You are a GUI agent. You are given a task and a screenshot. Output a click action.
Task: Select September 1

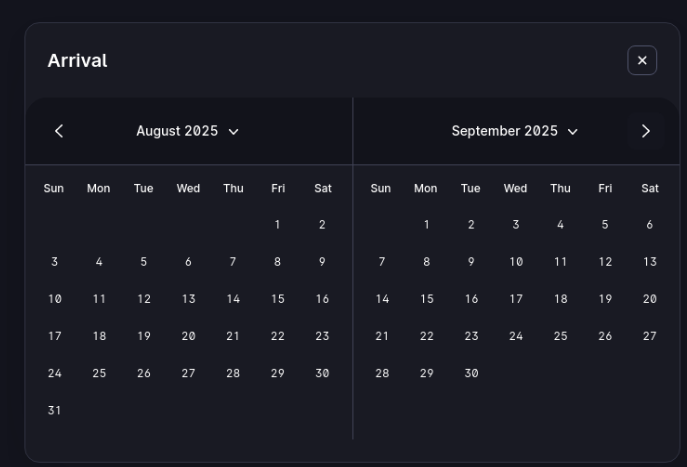tap(426, 225)
